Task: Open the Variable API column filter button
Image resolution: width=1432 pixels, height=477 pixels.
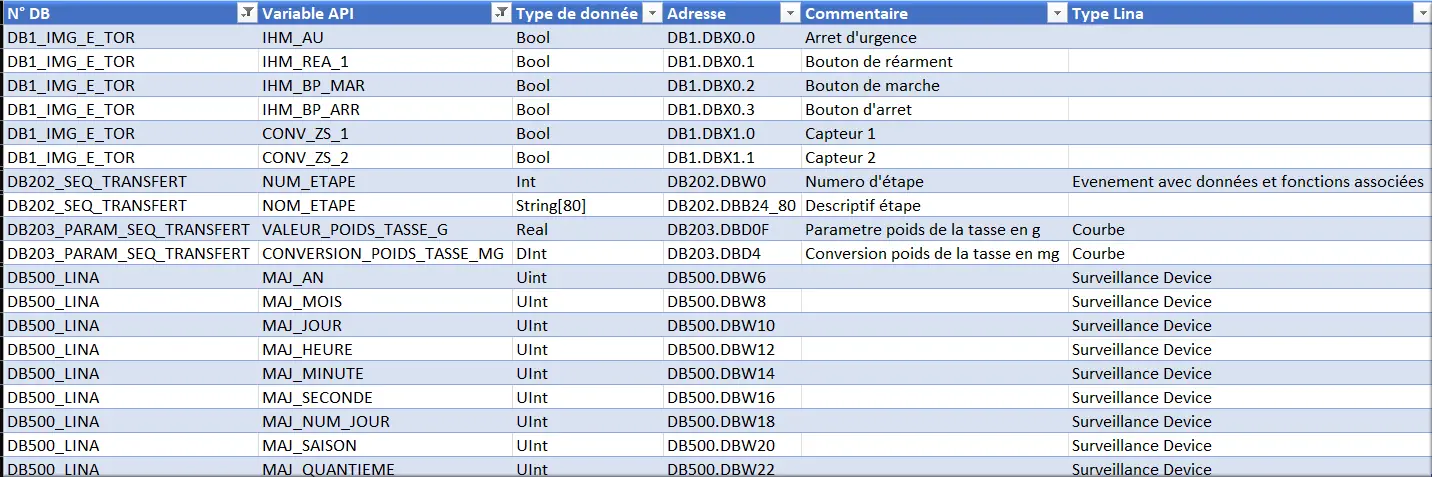Action: coord(501,13)
